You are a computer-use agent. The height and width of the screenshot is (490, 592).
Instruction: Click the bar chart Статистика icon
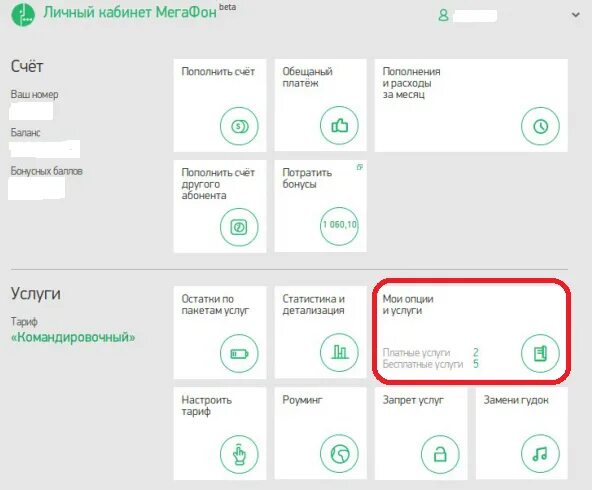tap(339, 352)
